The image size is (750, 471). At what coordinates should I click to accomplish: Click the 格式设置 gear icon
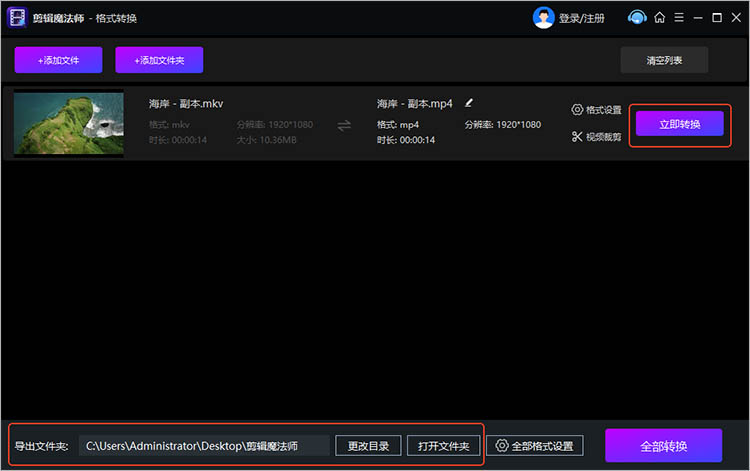[577, 110]
